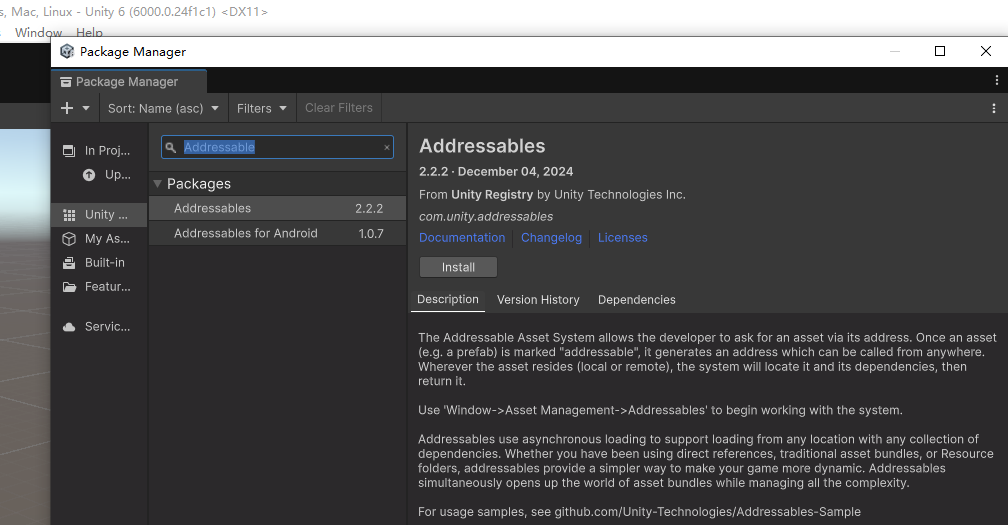Click the Package Manager tab icon
1008x525 pixels.
66,82
